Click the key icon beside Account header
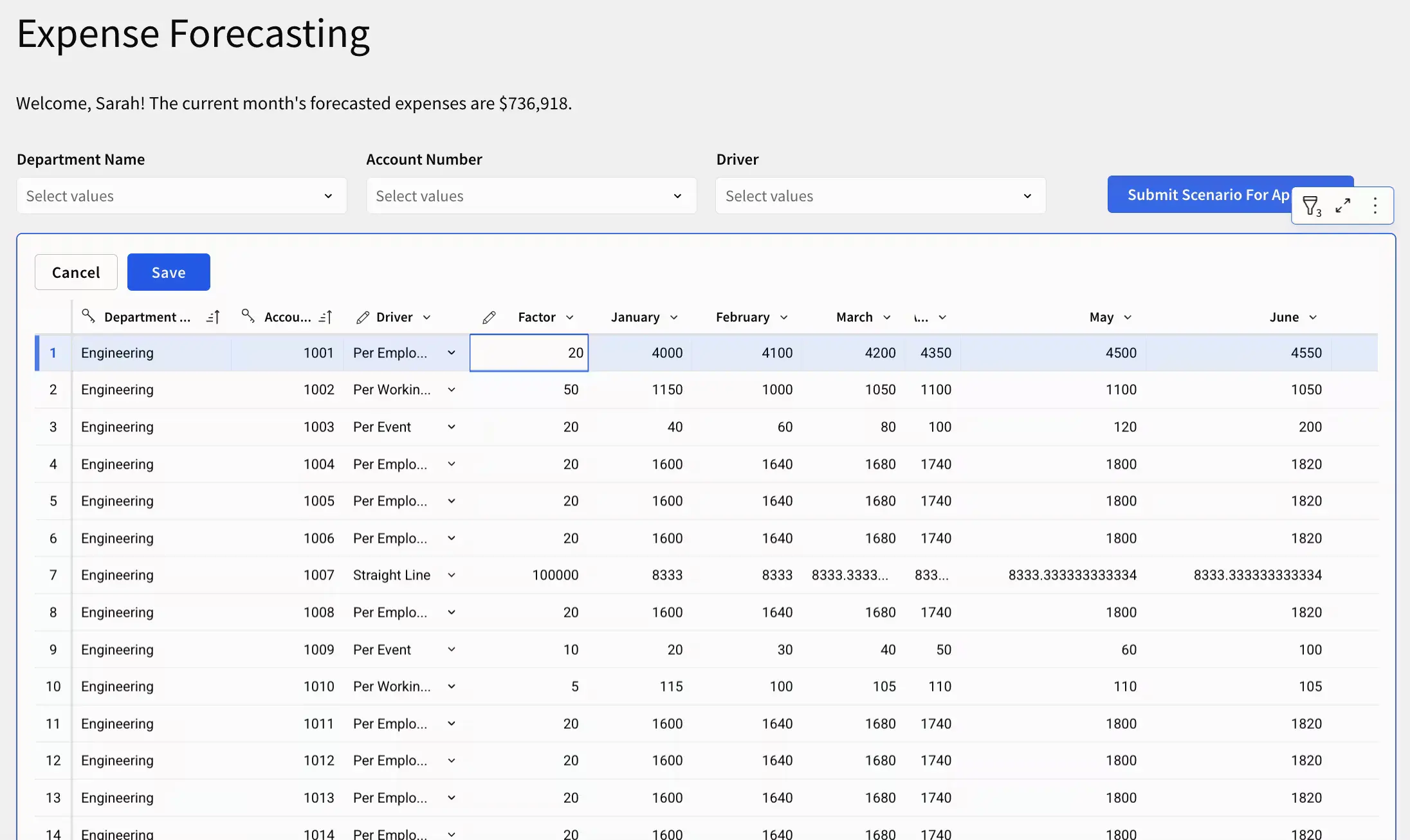The image size is (1410, 840). coord(248,316)
